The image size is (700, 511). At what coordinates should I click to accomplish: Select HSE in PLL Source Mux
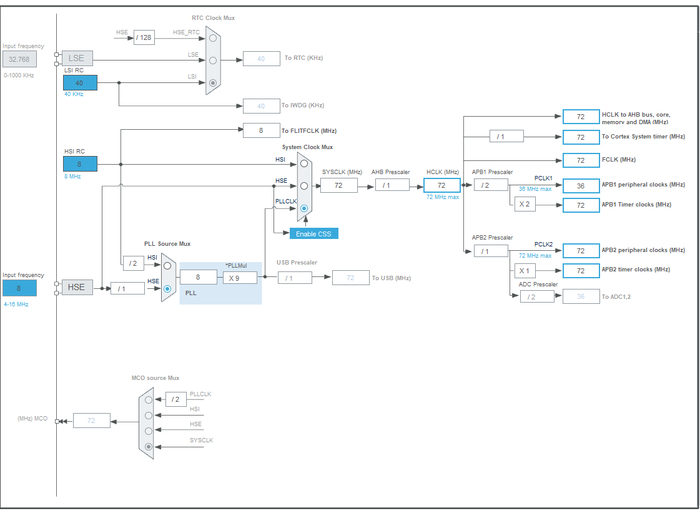coord(167,289)
